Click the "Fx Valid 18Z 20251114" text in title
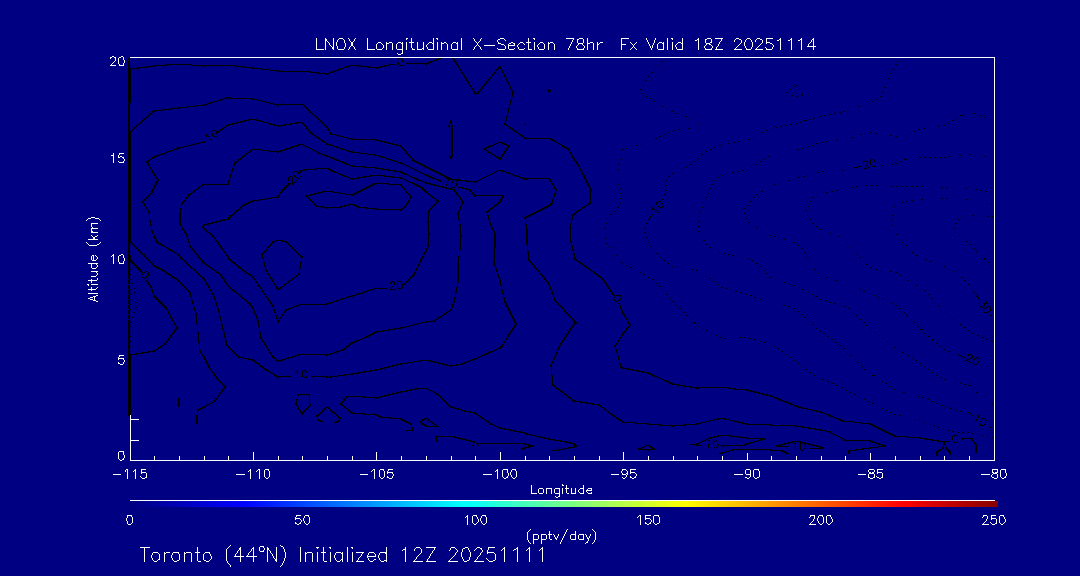This screenshot has height=576, width=1080. (x=718, y=45)
